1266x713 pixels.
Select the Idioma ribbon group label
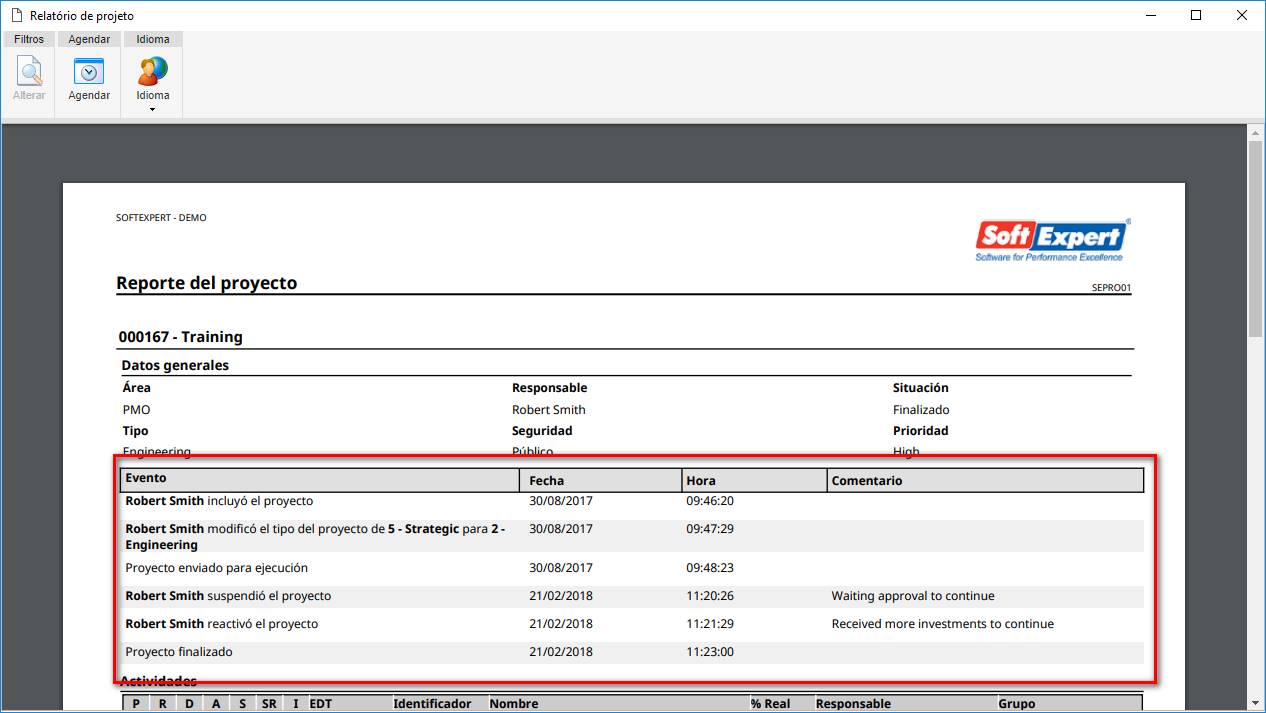[153, 39]
